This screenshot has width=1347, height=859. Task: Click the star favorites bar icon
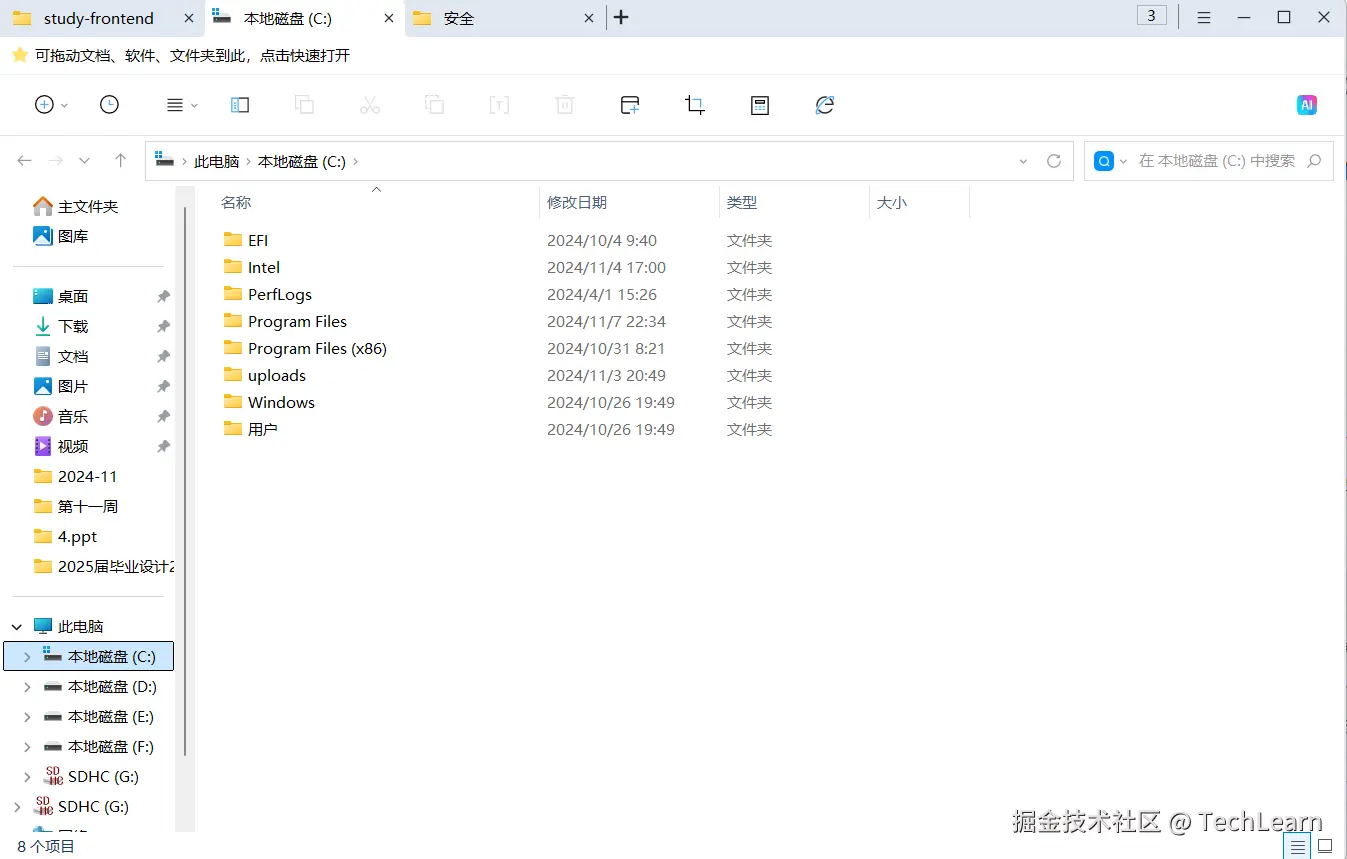coord(19,55)
